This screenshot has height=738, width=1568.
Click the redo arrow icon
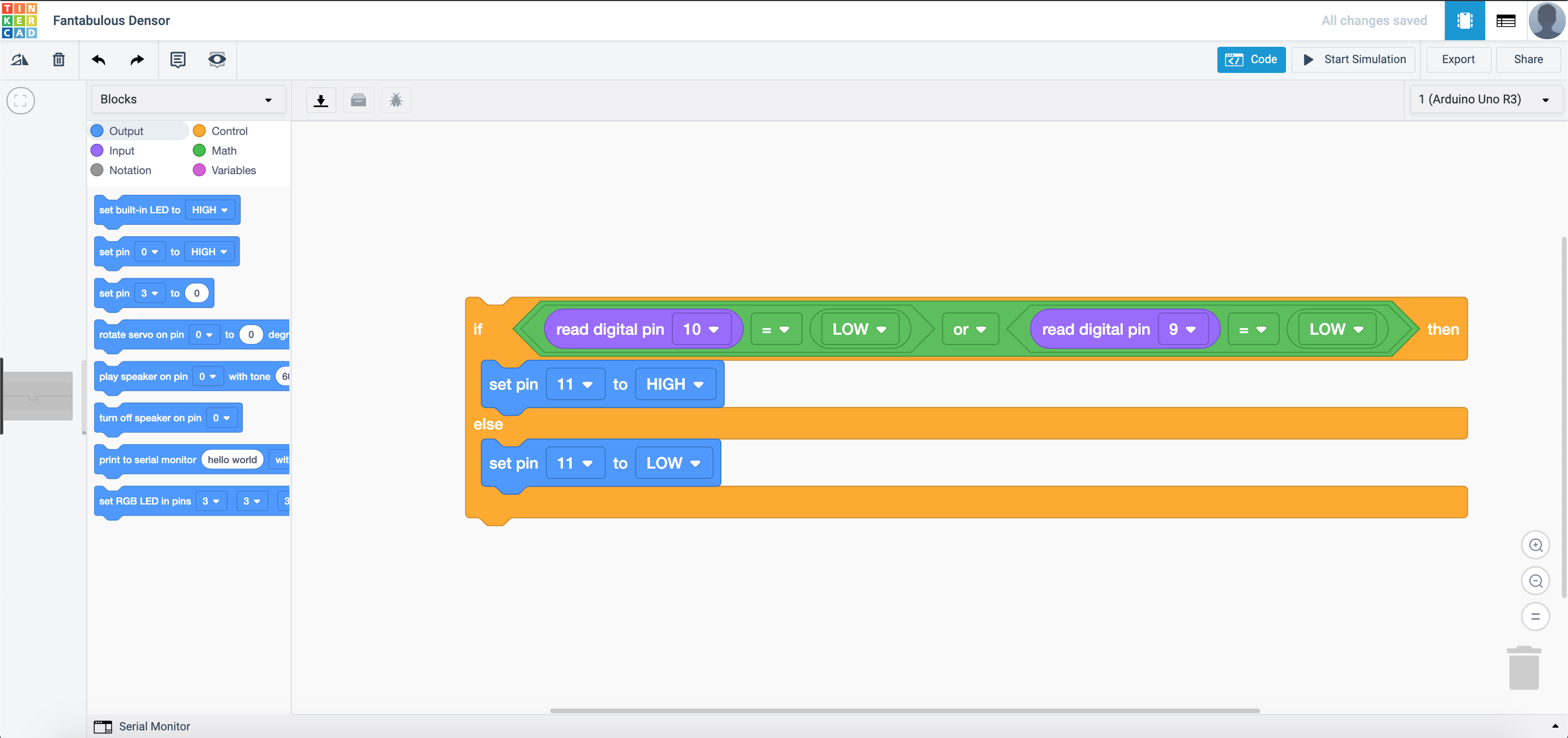(x=138, y=60)
